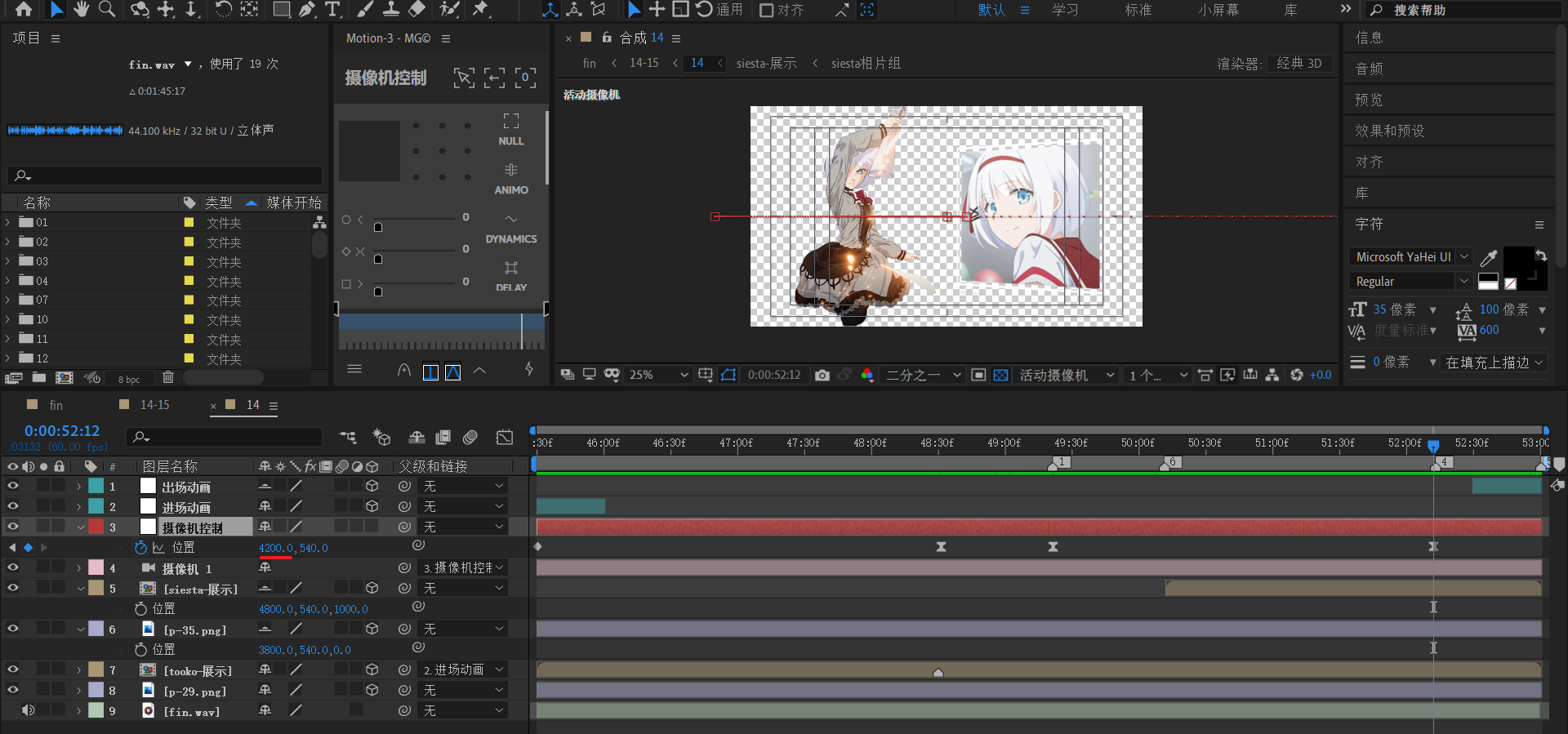Image resolution: width=1568 pixels, height=734 pixels.
Task: Take a snapshot with camera icon
Action: tap(822, 375)
